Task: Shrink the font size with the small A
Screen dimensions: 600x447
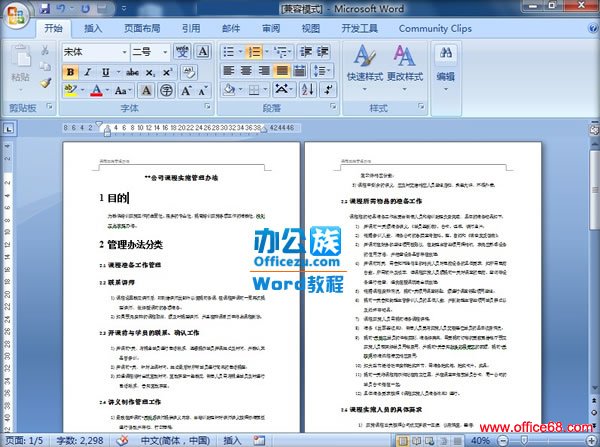Action: click(202, 91)
